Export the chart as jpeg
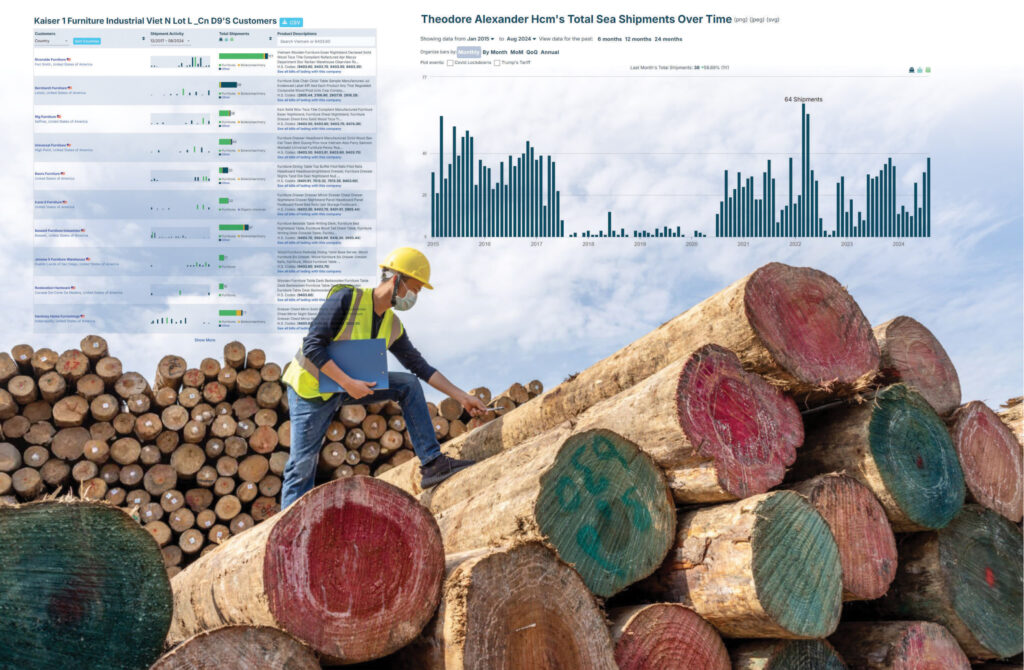 pyautogui.click(x=756, y=20)
